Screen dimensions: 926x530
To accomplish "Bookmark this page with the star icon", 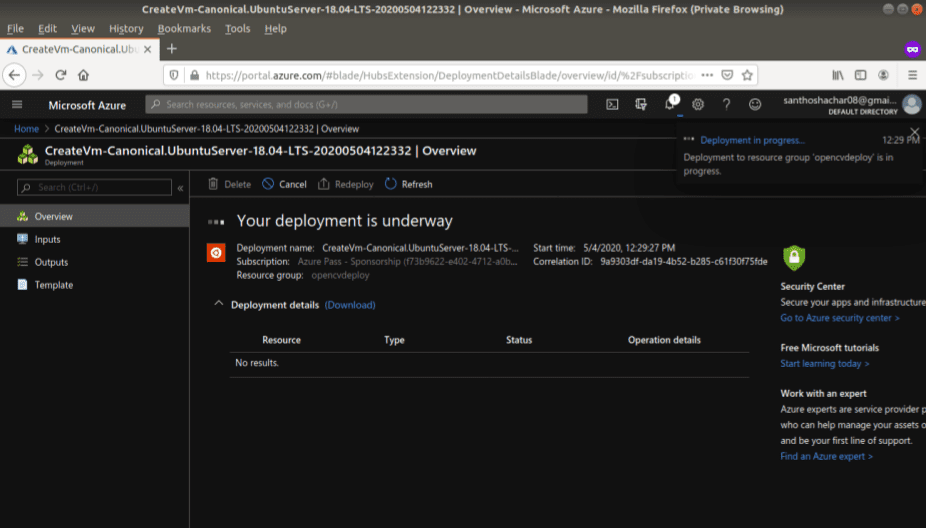I will tap(748, 75).
